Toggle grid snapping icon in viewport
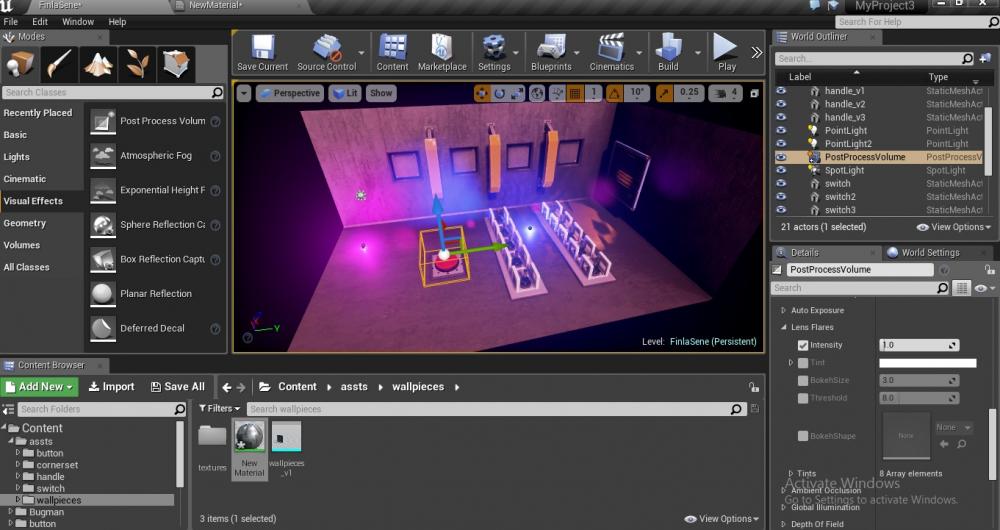 click(x=575, y=94)
